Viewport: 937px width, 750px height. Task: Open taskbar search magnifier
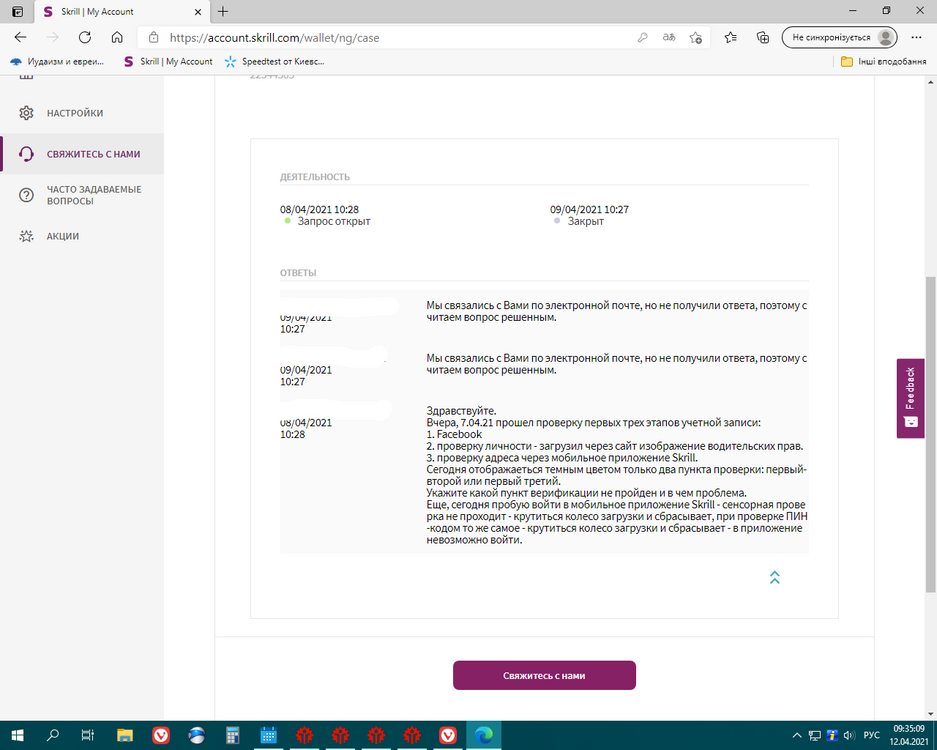(x=53, y=735)
